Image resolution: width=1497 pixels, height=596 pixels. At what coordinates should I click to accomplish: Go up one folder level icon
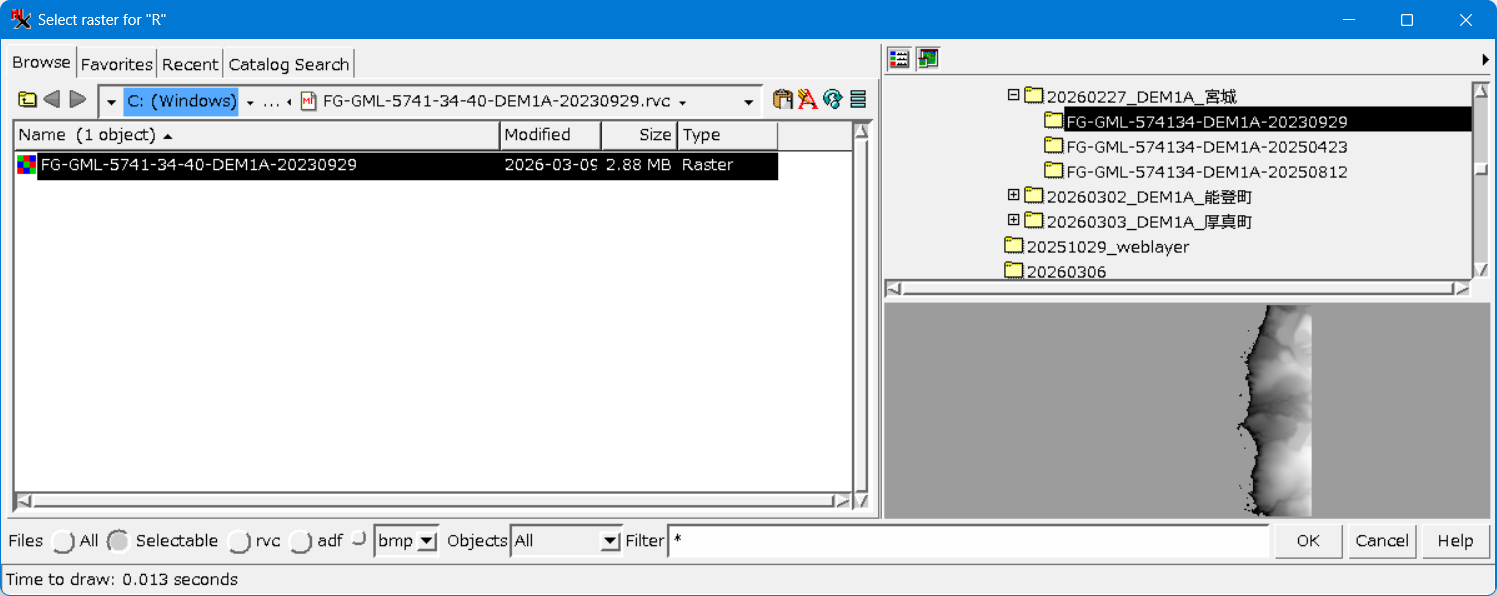coord(27,100)
